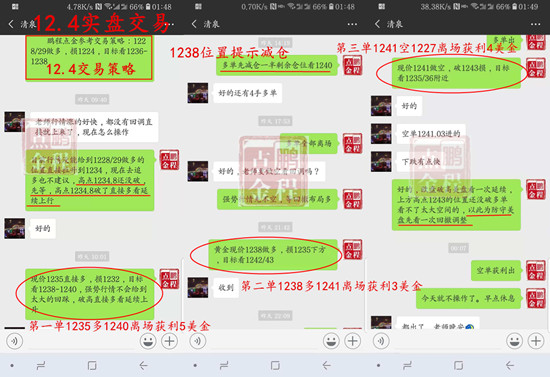Image resolution: width=550 pixels, height=377 pixels.
Task: Tap contact name '清泉' in middle chat header
Action: tap(211, 24)
